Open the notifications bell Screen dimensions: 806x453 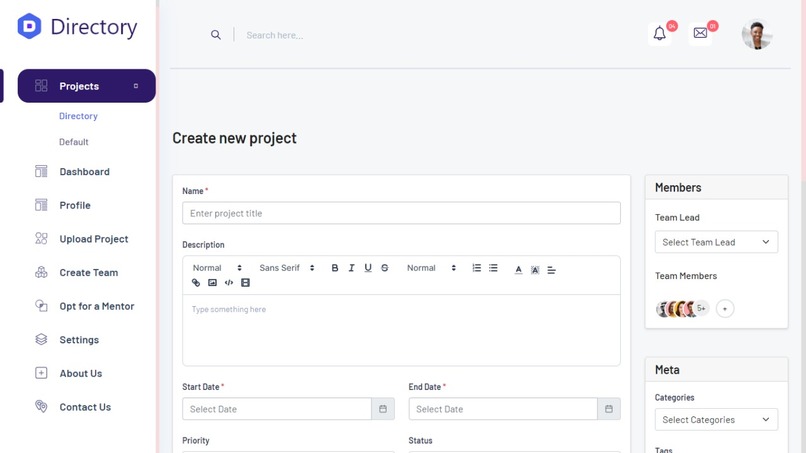tap(660, 34)
